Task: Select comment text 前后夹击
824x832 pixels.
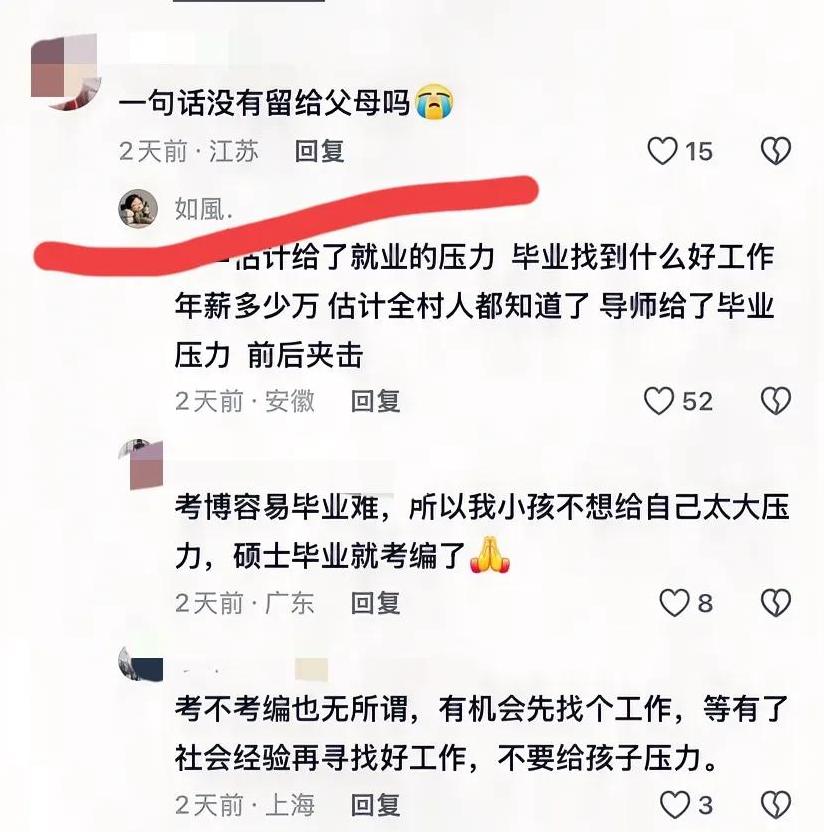Action: (306, 356)
